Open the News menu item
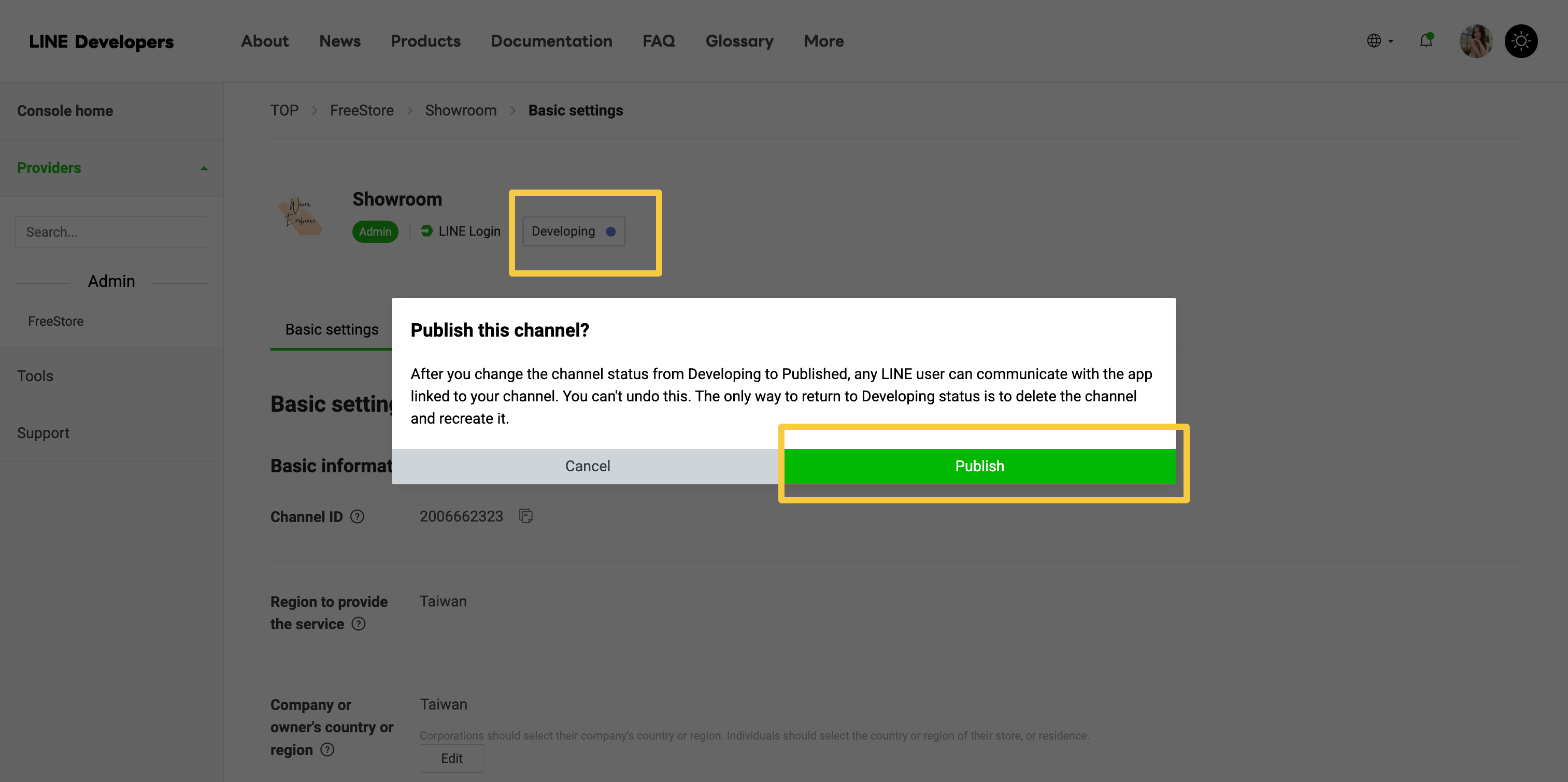 (x=339, y=41)
